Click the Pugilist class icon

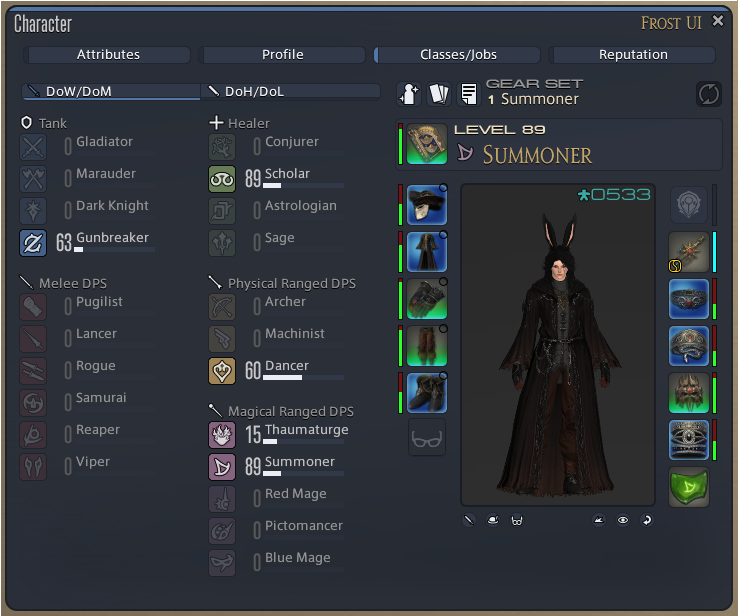pos(33,307)
